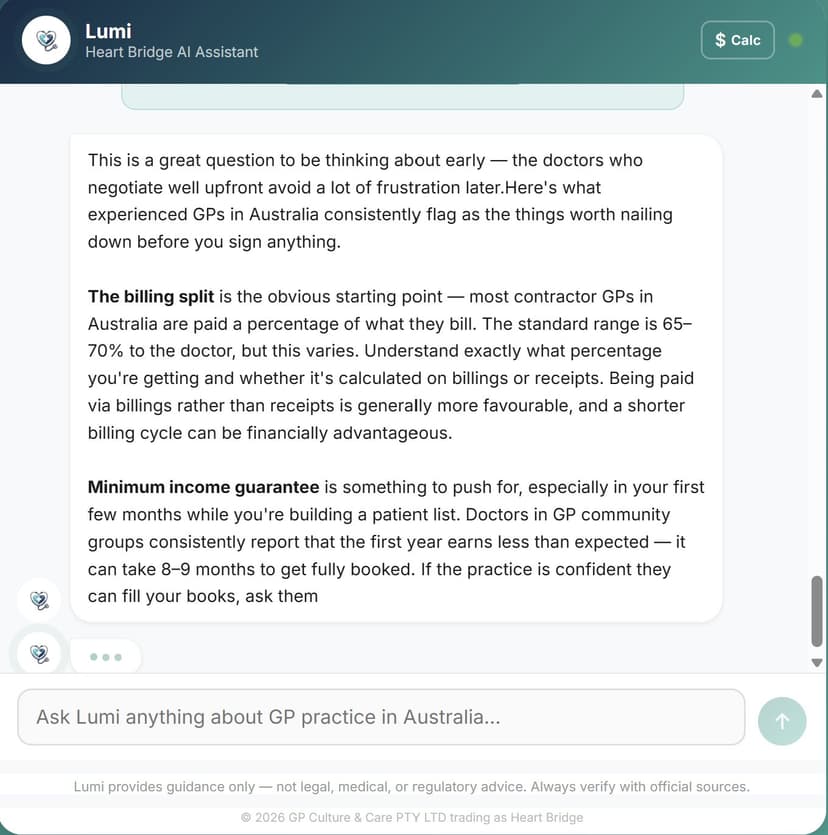The image size is (828, 835).
Task: Click the three-dots typing indicator bubble
Action: coord(106,656)
